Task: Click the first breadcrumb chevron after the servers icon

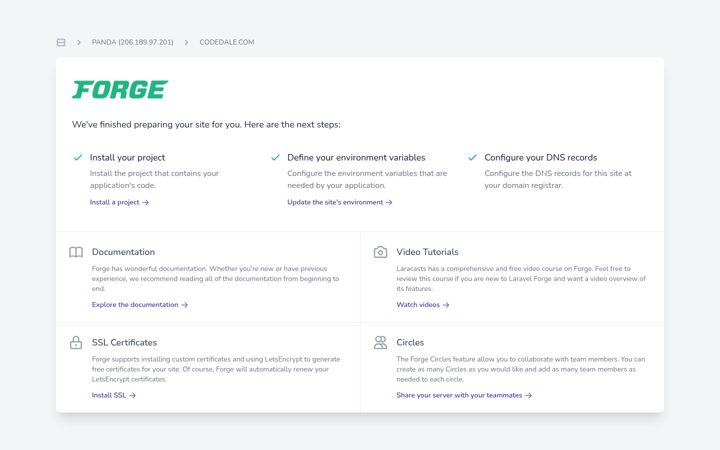Action: point(79,42)
